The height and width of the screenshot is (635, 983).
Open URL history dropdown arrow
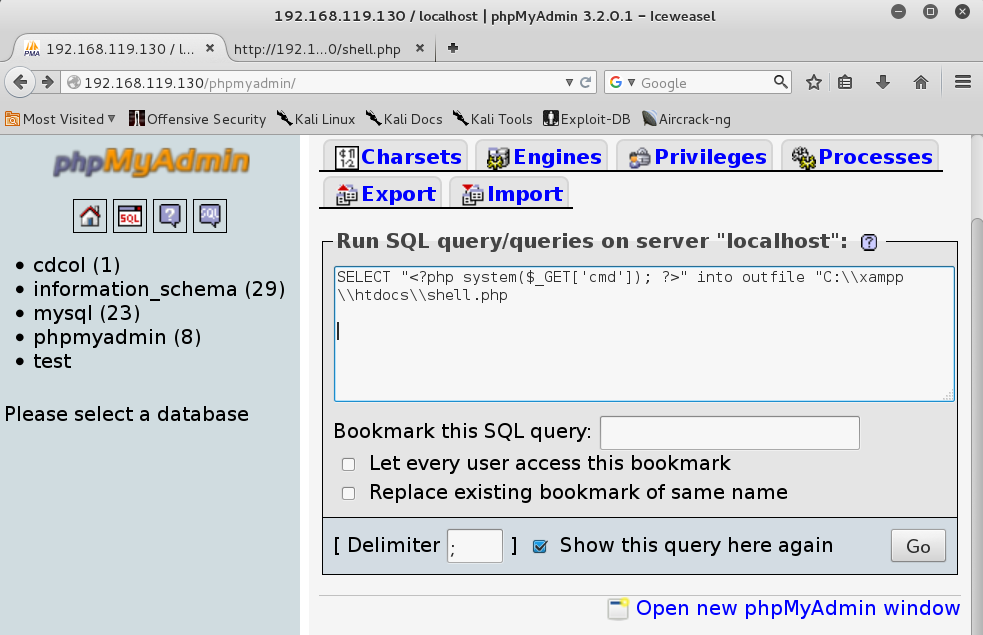coord(569,83)
